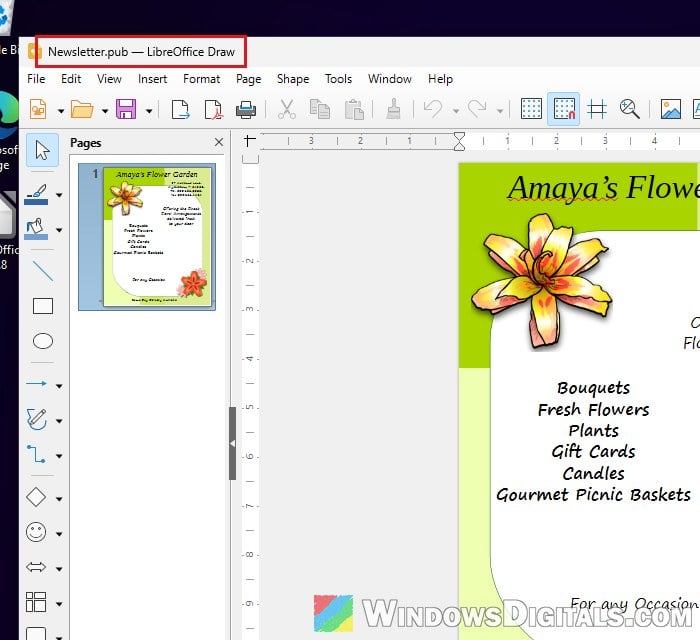Select the Rectangle tool
The image size is (700, 640).
pyautogui.click(x=43, y=306)
